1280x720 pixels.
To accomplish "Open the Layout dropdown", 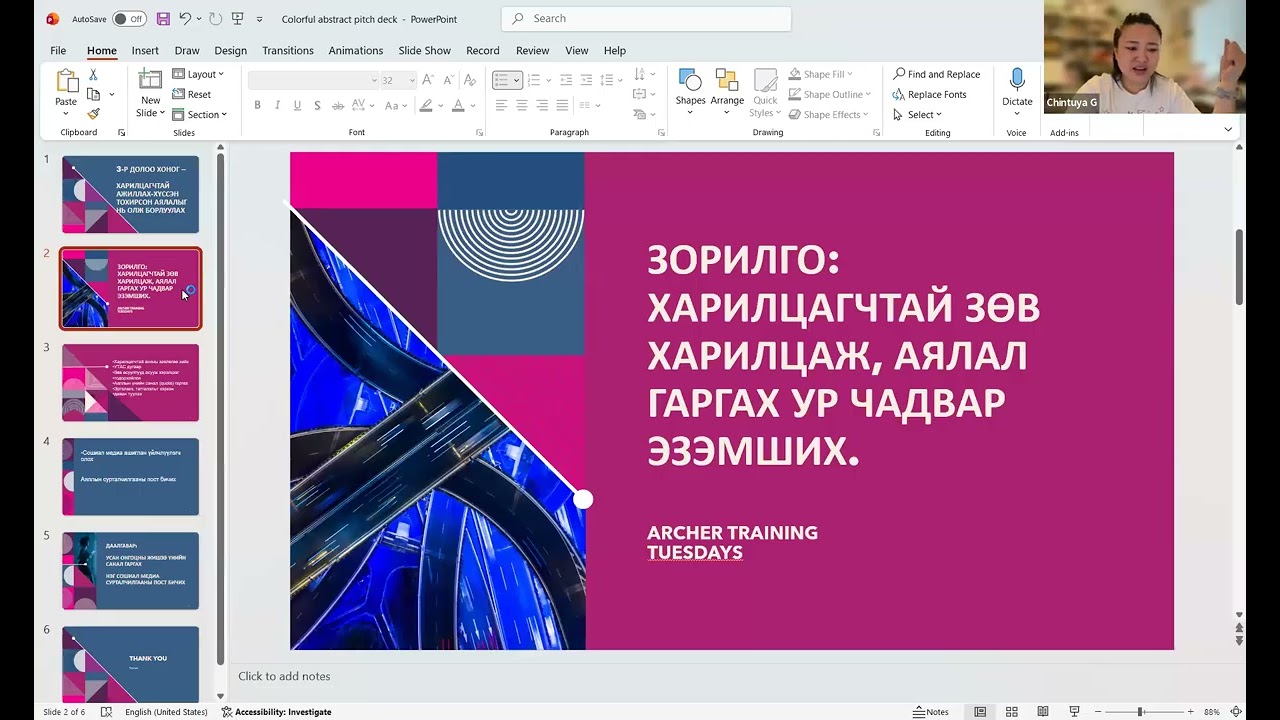I will click(198, 74).
